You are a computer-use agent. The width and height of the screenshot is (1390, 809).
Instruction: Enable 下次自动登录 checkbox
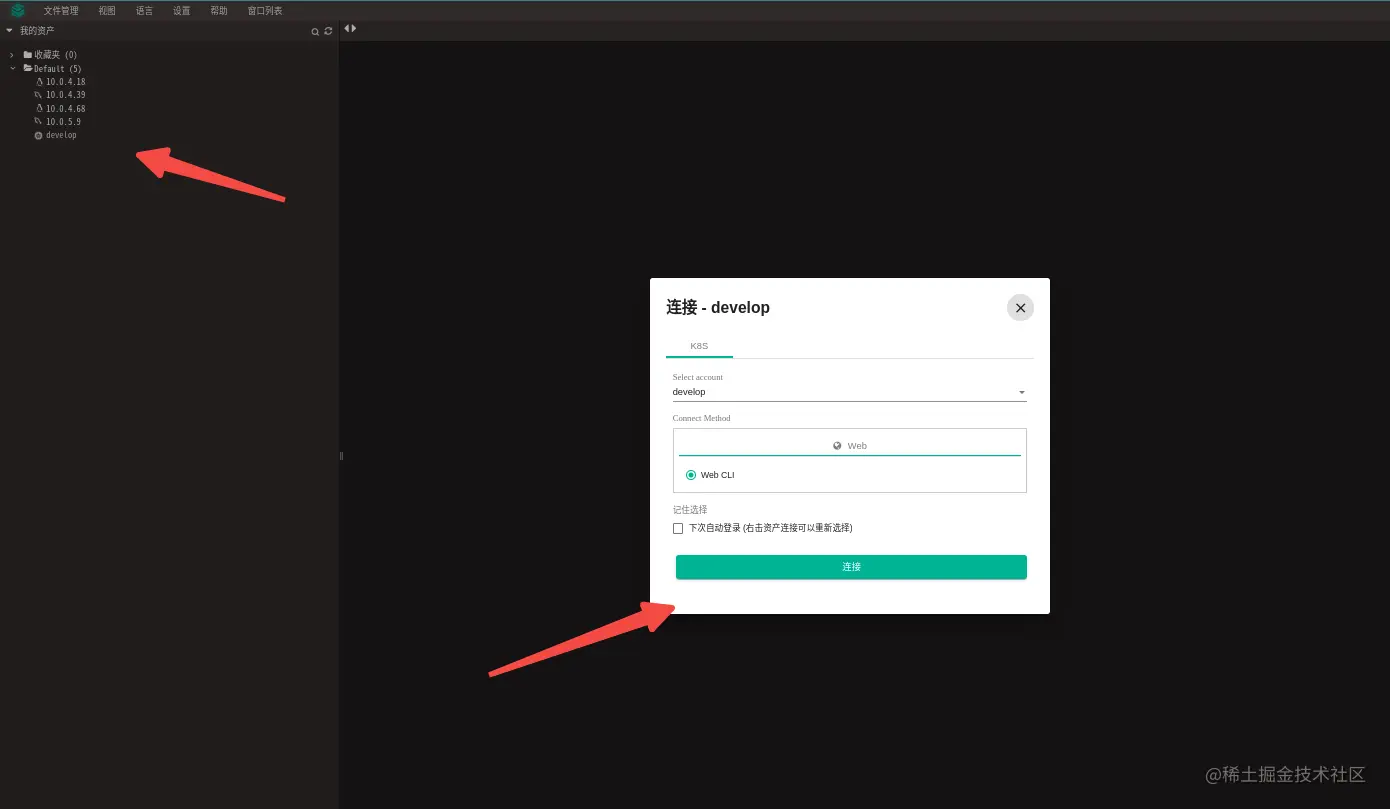click(678, 528)
